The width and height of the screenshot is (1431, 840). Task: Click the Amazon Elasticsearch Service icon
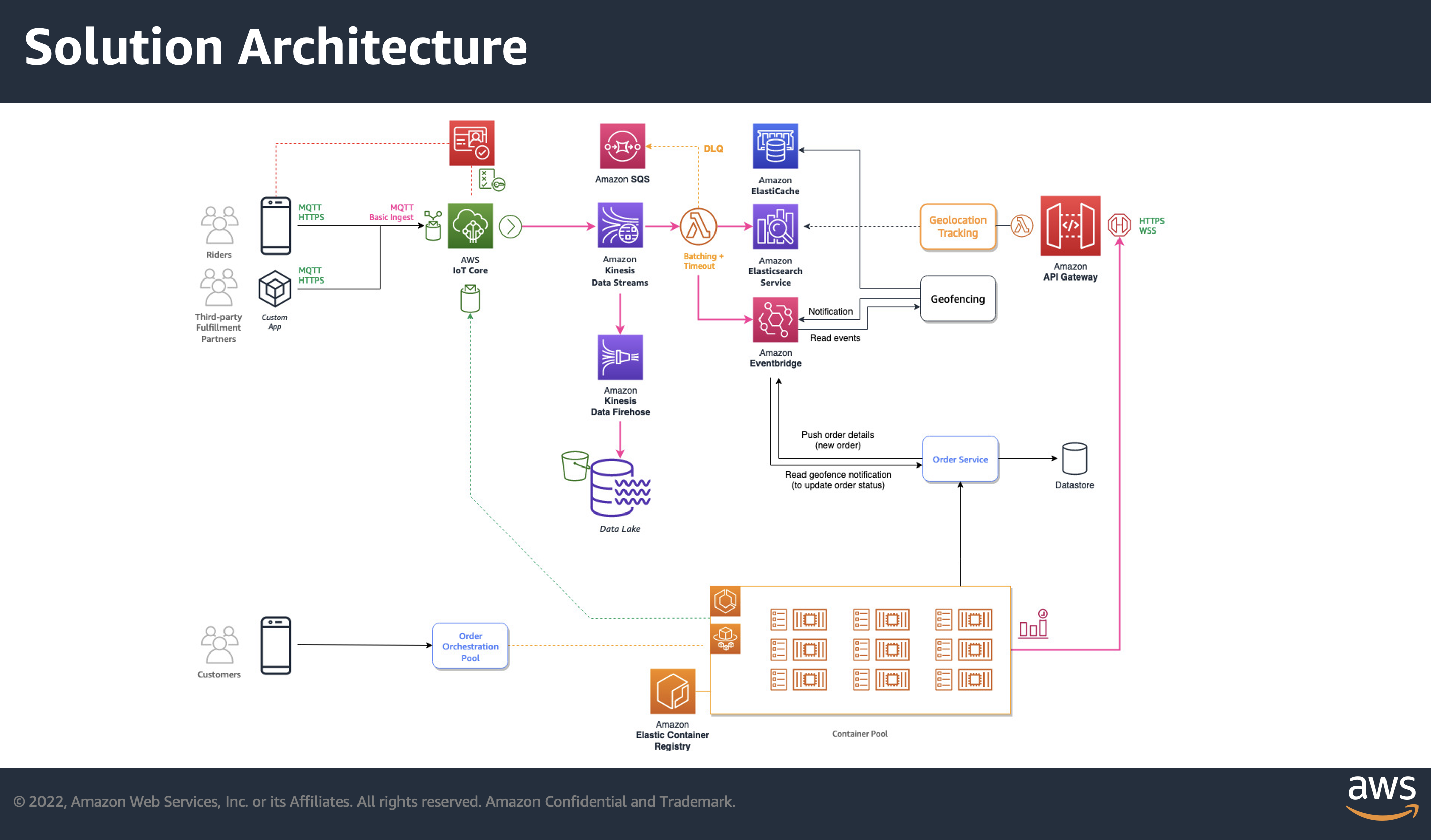tap(775, 226)
